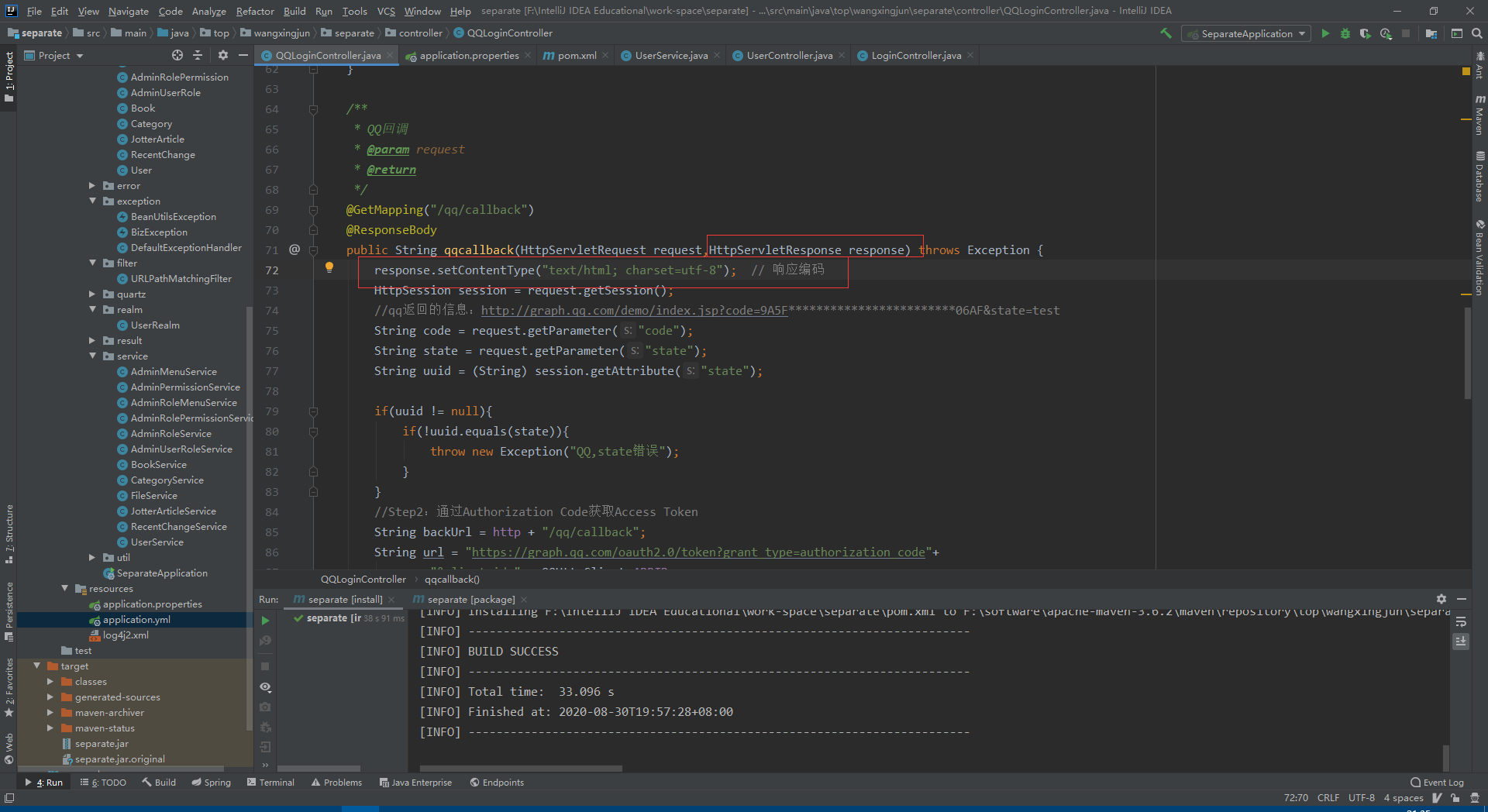Viewport: 1488px width, 812px height.
Task: Open the Event Log
Action: 1437,783
